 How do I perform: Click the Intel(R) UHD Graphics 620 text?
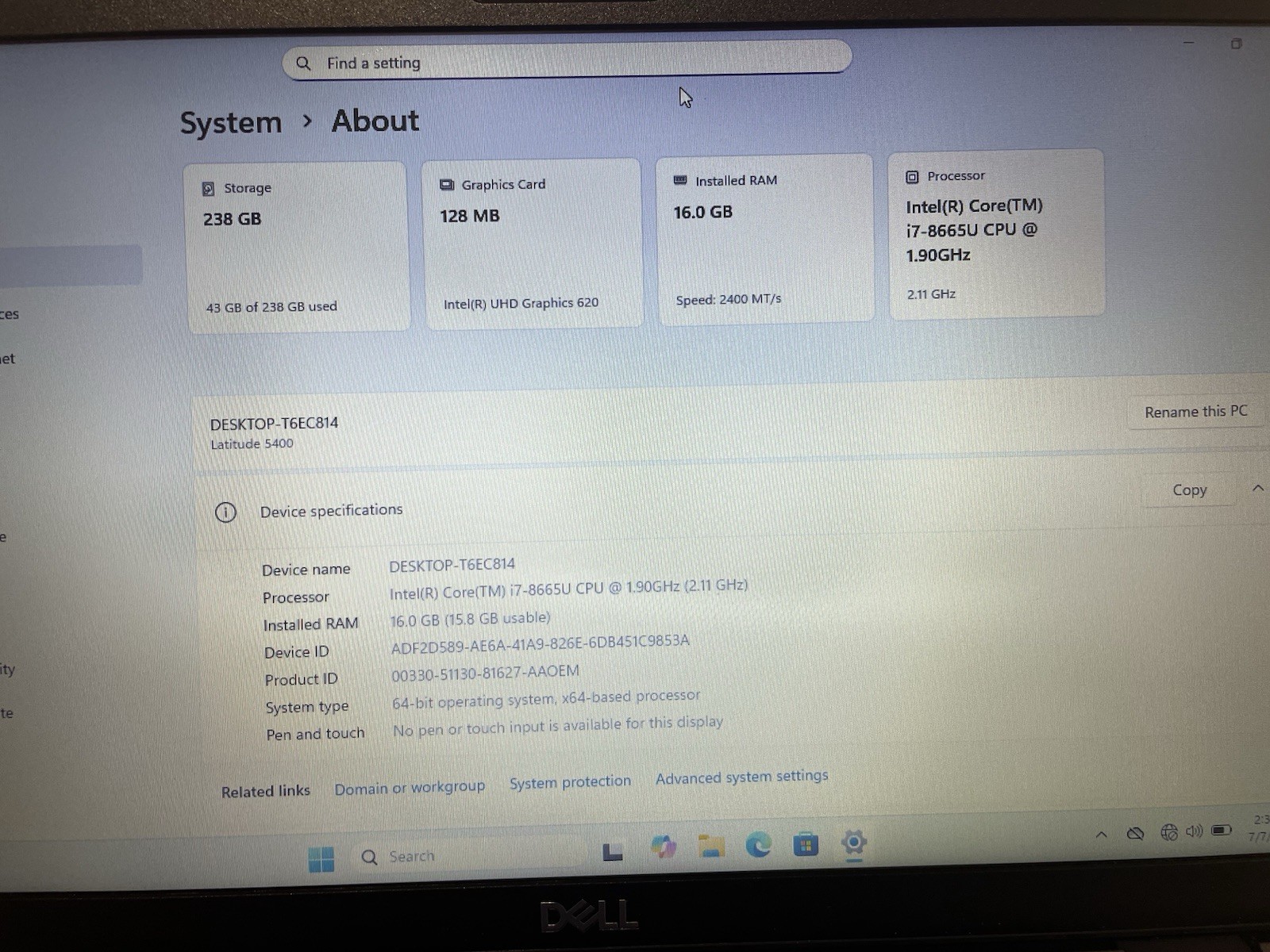521,303
